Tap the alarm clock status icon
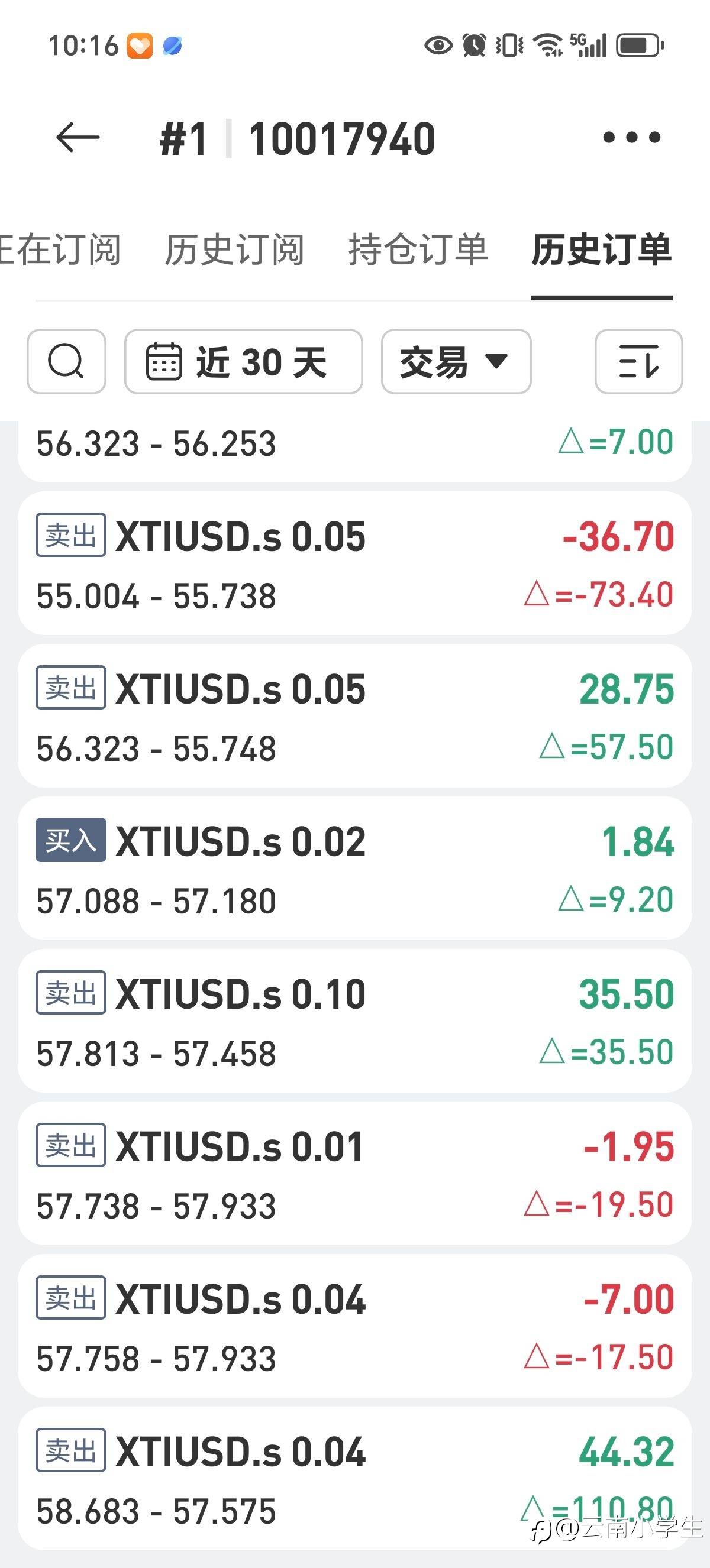The image size is (710, 1568). pyautogui.click(x=474, y=46)
